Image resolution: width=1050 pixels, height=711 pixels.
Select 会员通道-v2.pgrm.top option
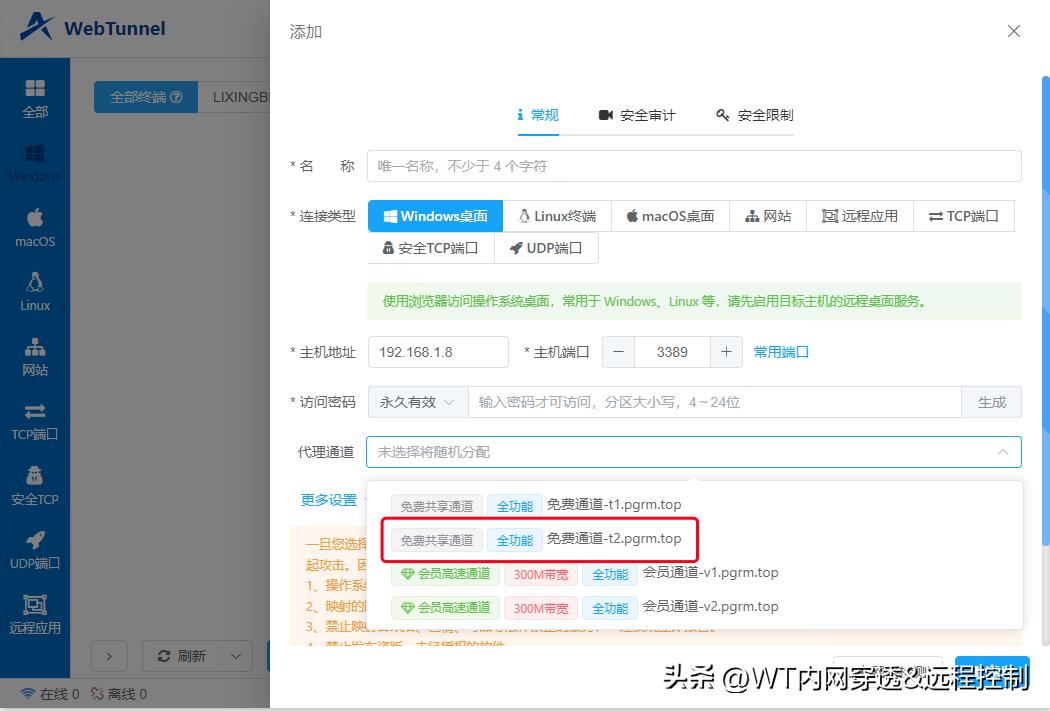pyautogui.click(x=694, y=607)
